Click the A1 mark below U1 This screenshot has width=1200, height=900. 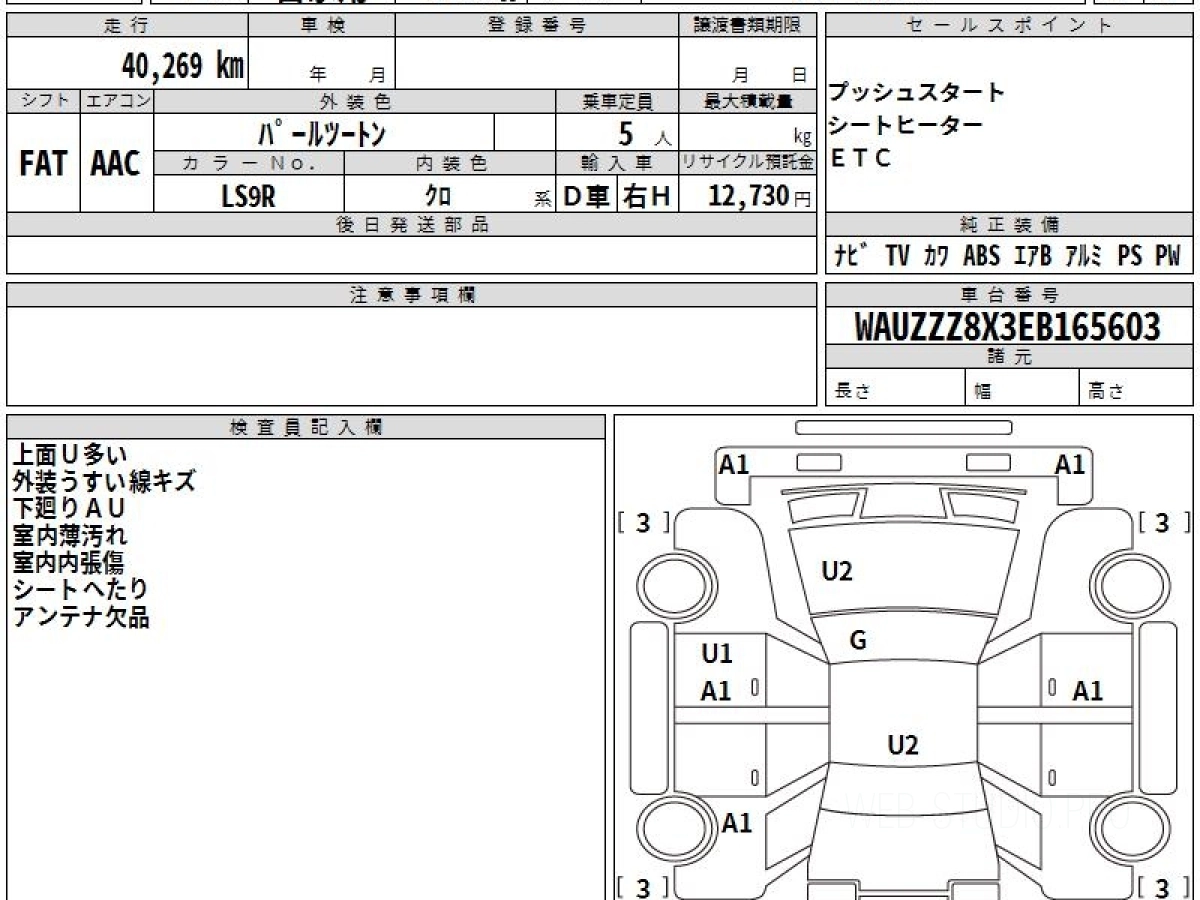(716, 691)
